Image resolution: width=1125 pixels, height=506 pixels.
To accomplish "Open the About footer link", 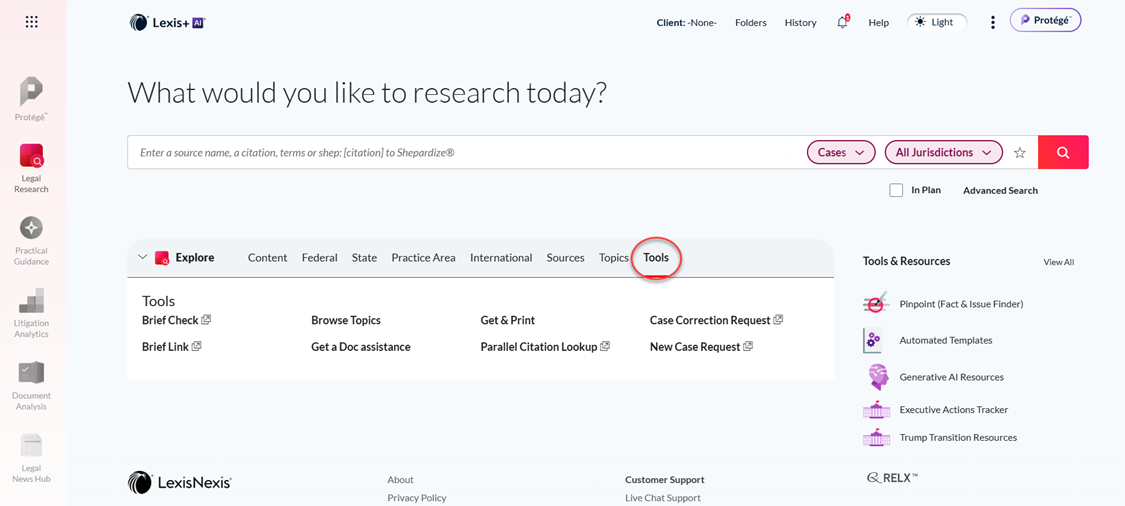I will 400,479.
